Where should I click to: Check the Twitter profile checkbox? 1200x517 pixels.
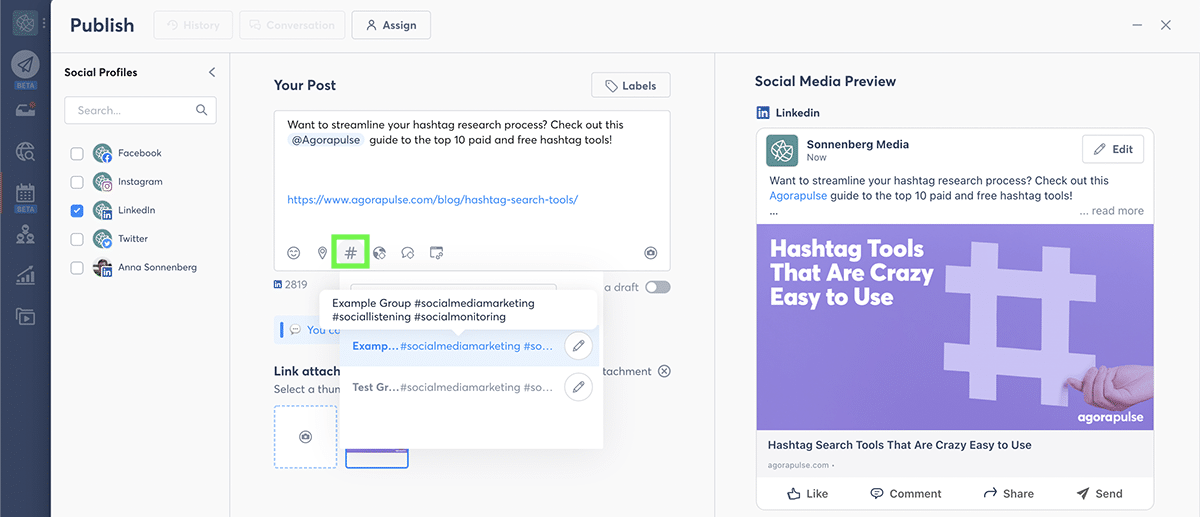click(77, 239)
